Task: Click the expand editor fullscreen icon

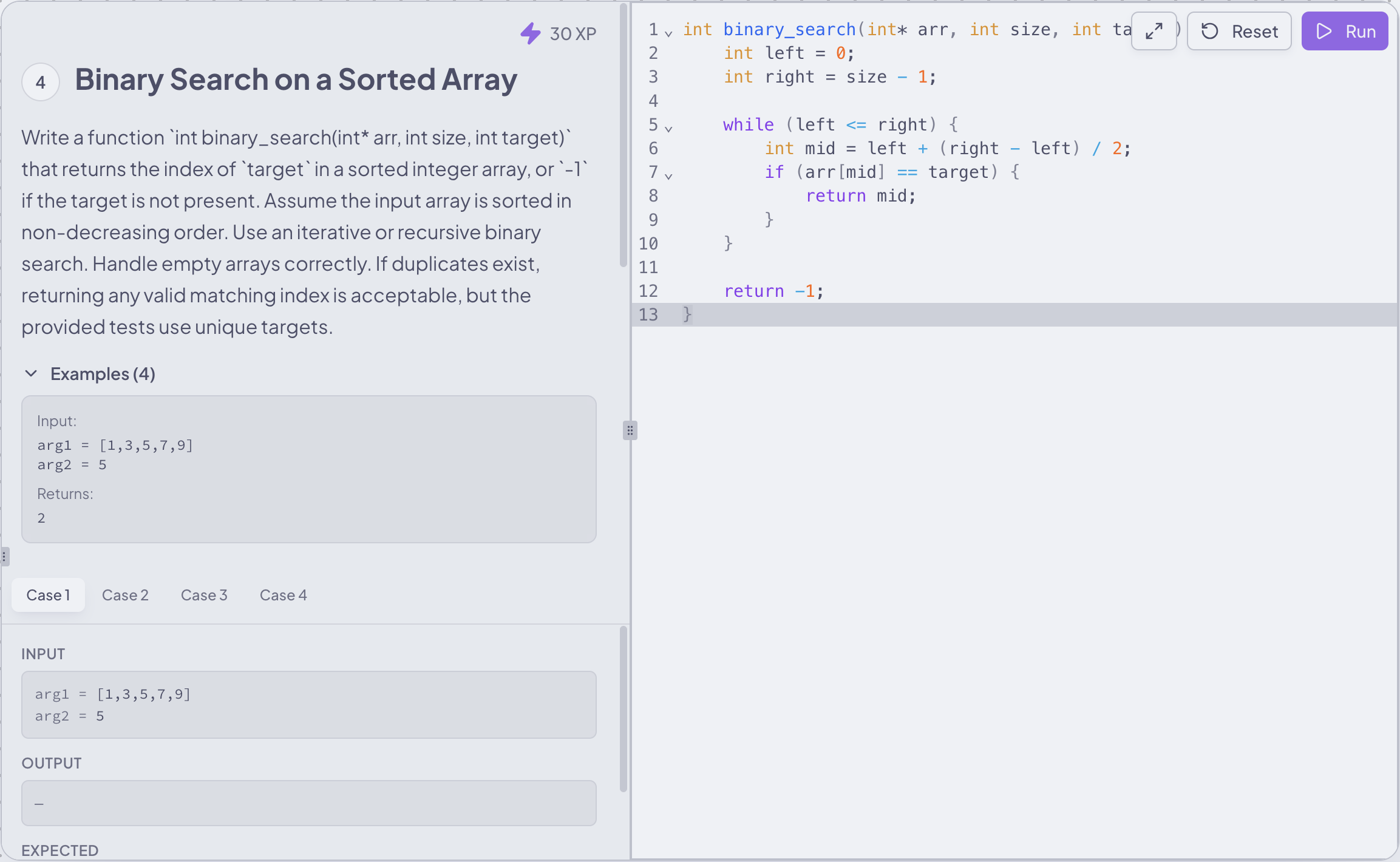Action: (x=1154, y=31)
